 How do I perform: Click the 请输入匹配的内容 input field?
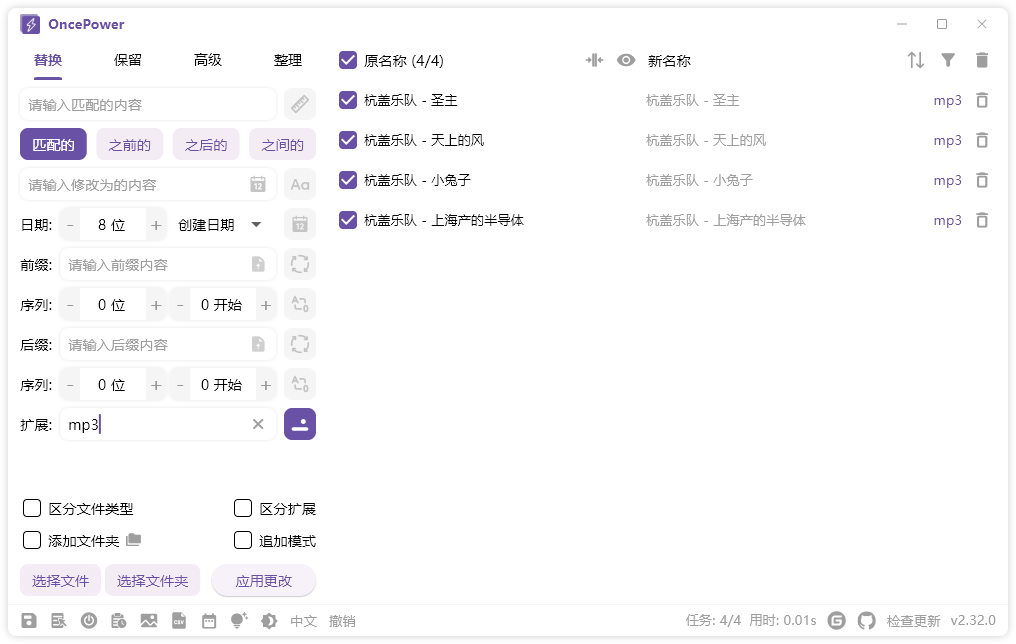click(150, 104)
